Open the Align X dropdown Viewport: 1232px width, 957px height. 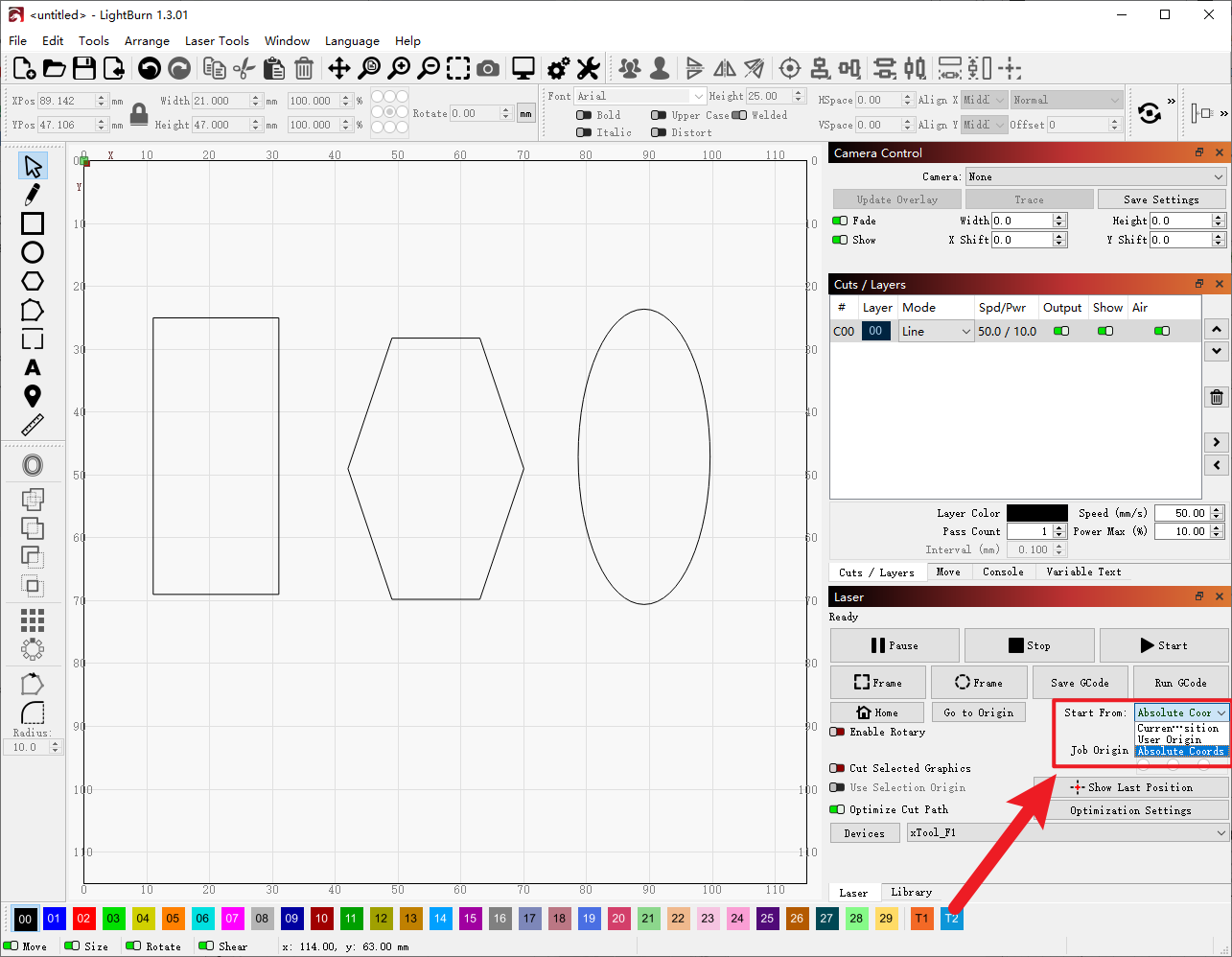tap(984, 100)
